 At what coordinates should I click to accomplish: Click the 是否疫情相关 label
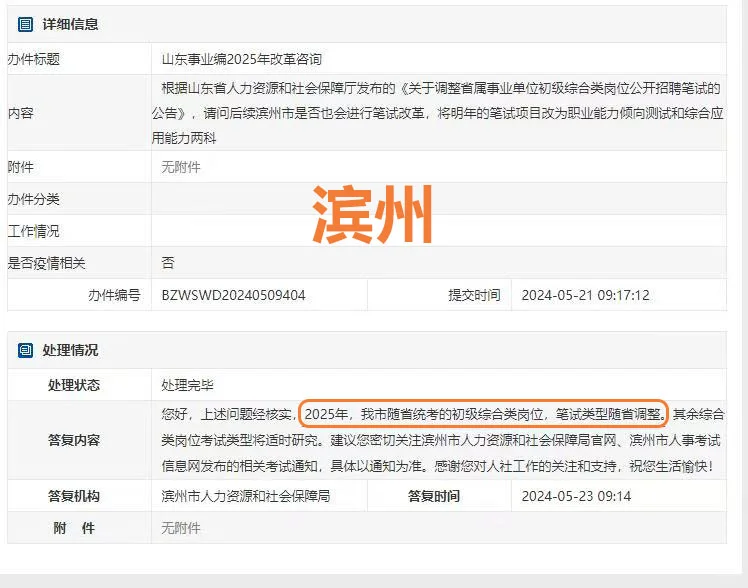click(x=46, y=263)
